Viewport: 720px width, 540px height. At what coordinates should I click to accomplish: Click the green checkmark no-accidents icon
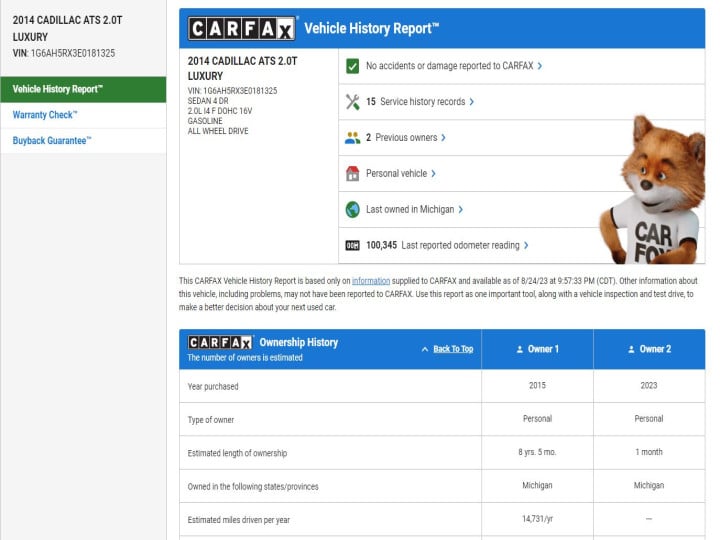point(352,66)
